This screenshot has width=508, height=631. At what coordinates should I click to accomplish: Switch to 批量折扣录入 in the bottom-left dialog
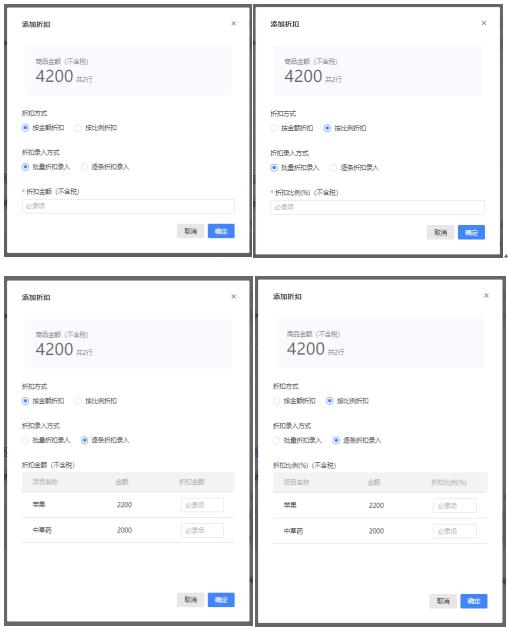click(x=46, y=440)
